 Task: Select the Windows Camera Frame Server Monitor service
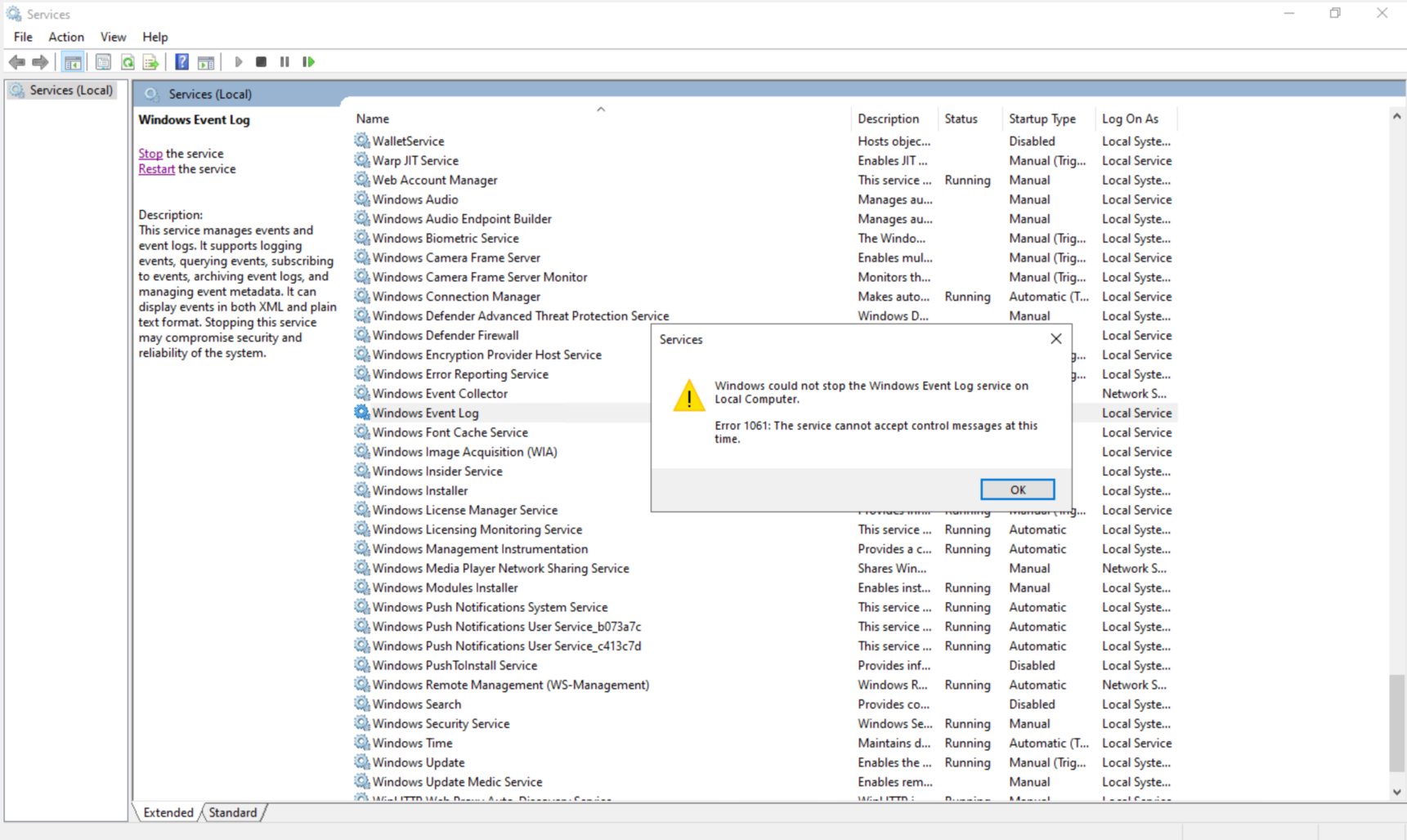click(x=764, y=277)
